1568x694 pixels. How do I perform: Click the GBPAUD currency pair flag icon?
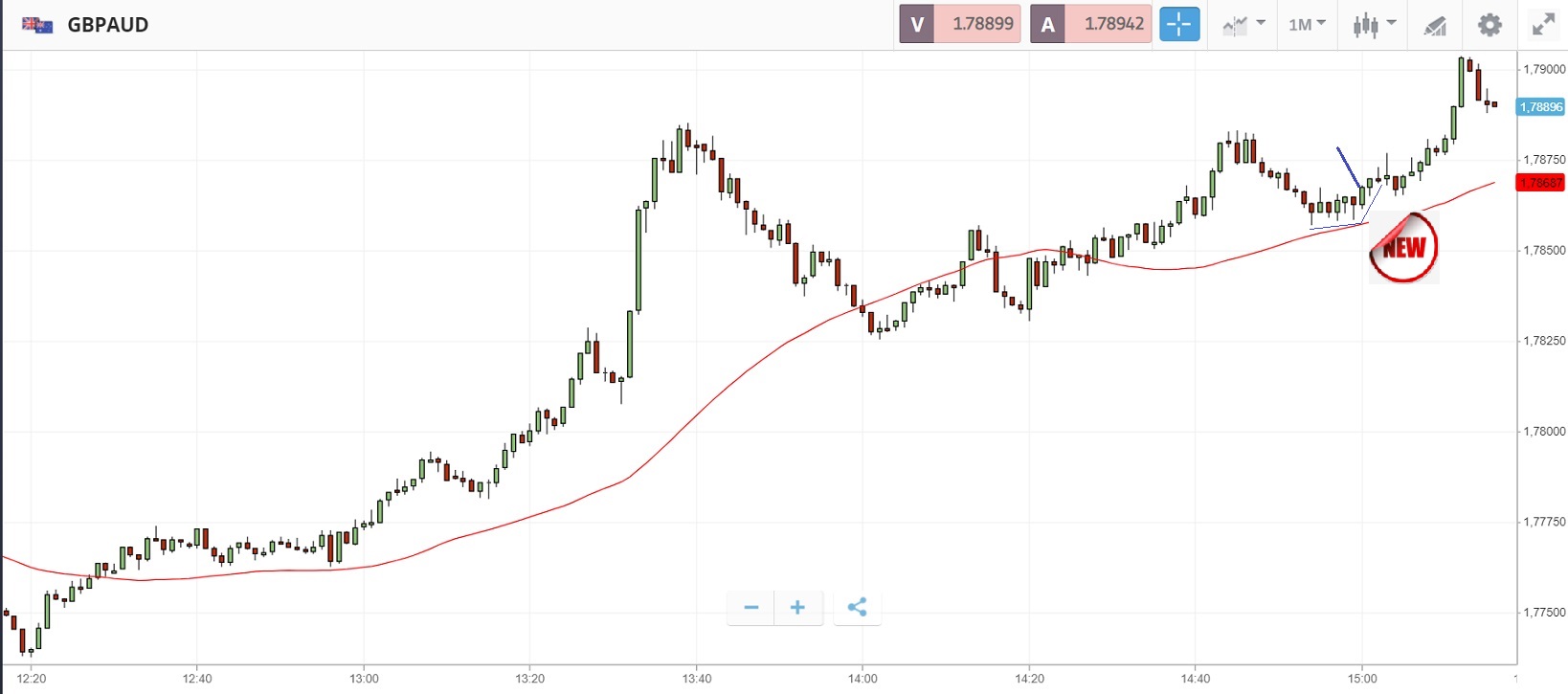[x=37, y=25]
